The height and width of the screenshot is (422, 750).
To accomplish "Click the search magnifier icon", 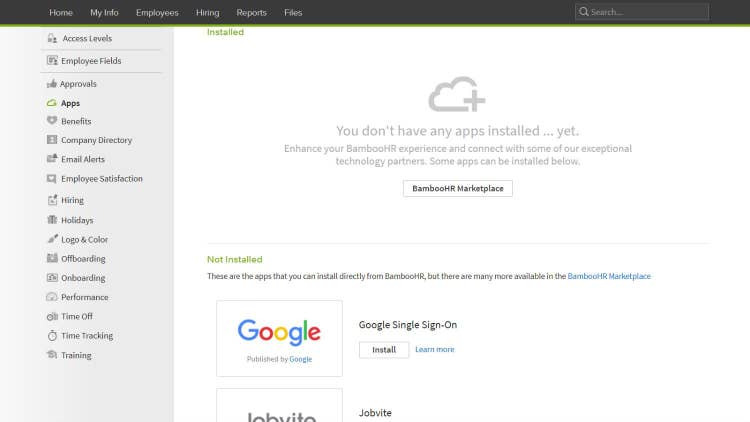I will point(584,11).
